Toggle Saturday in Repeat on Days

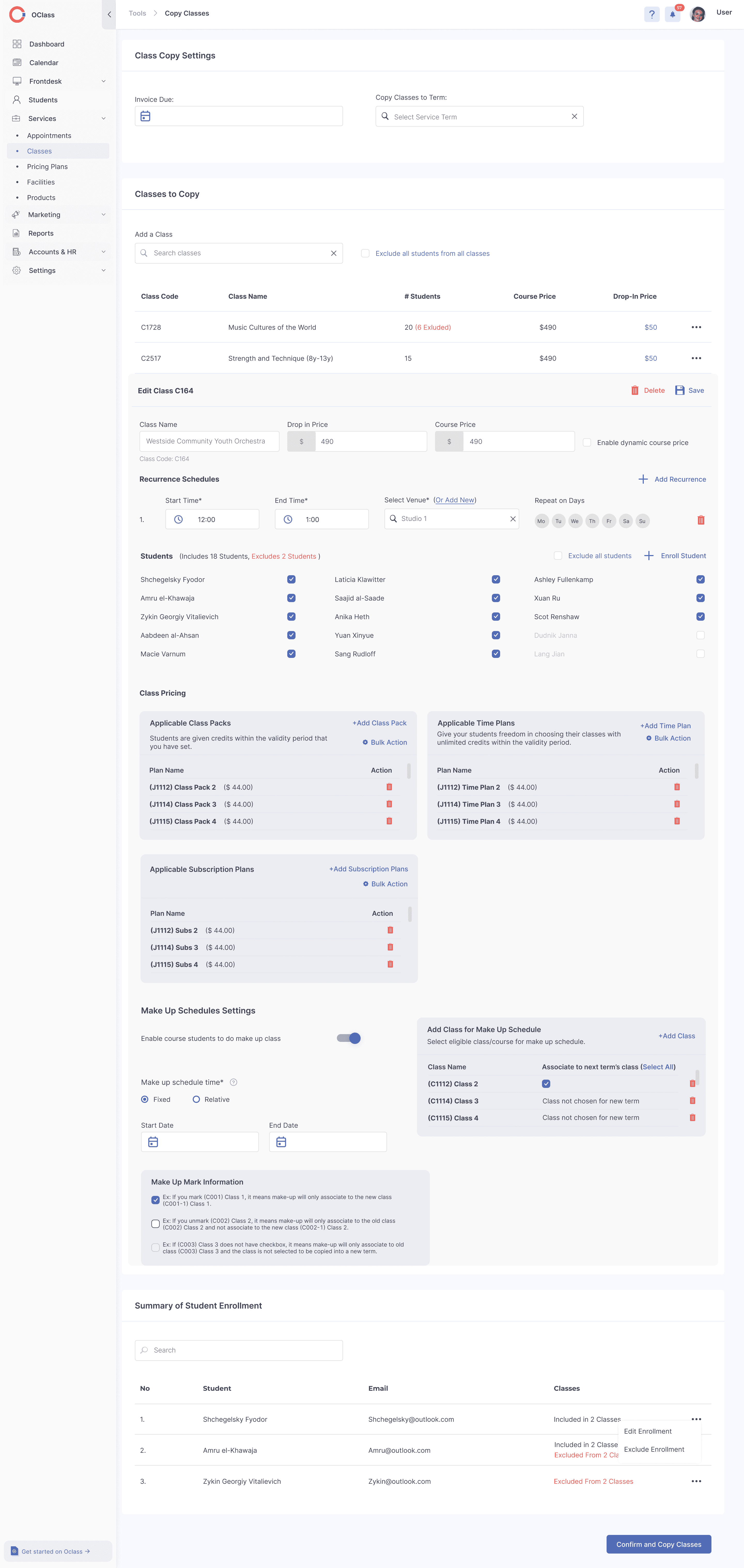(x=626, y=521)
